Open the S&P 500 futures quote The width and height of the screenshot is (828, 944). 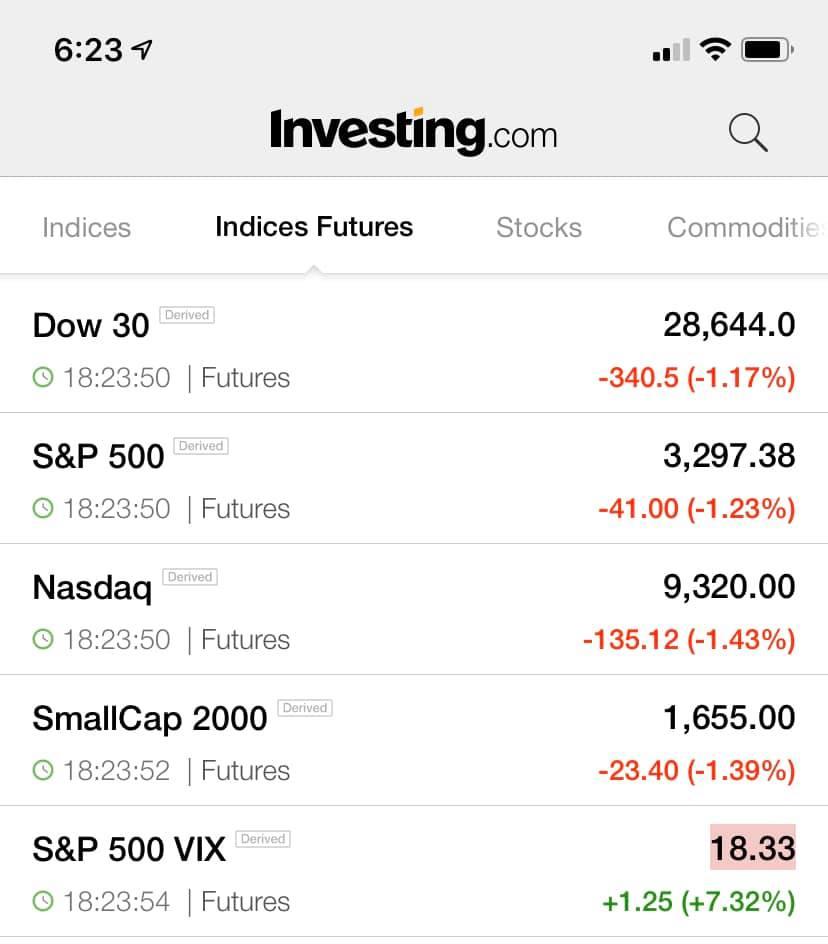[x=400, y=479]
